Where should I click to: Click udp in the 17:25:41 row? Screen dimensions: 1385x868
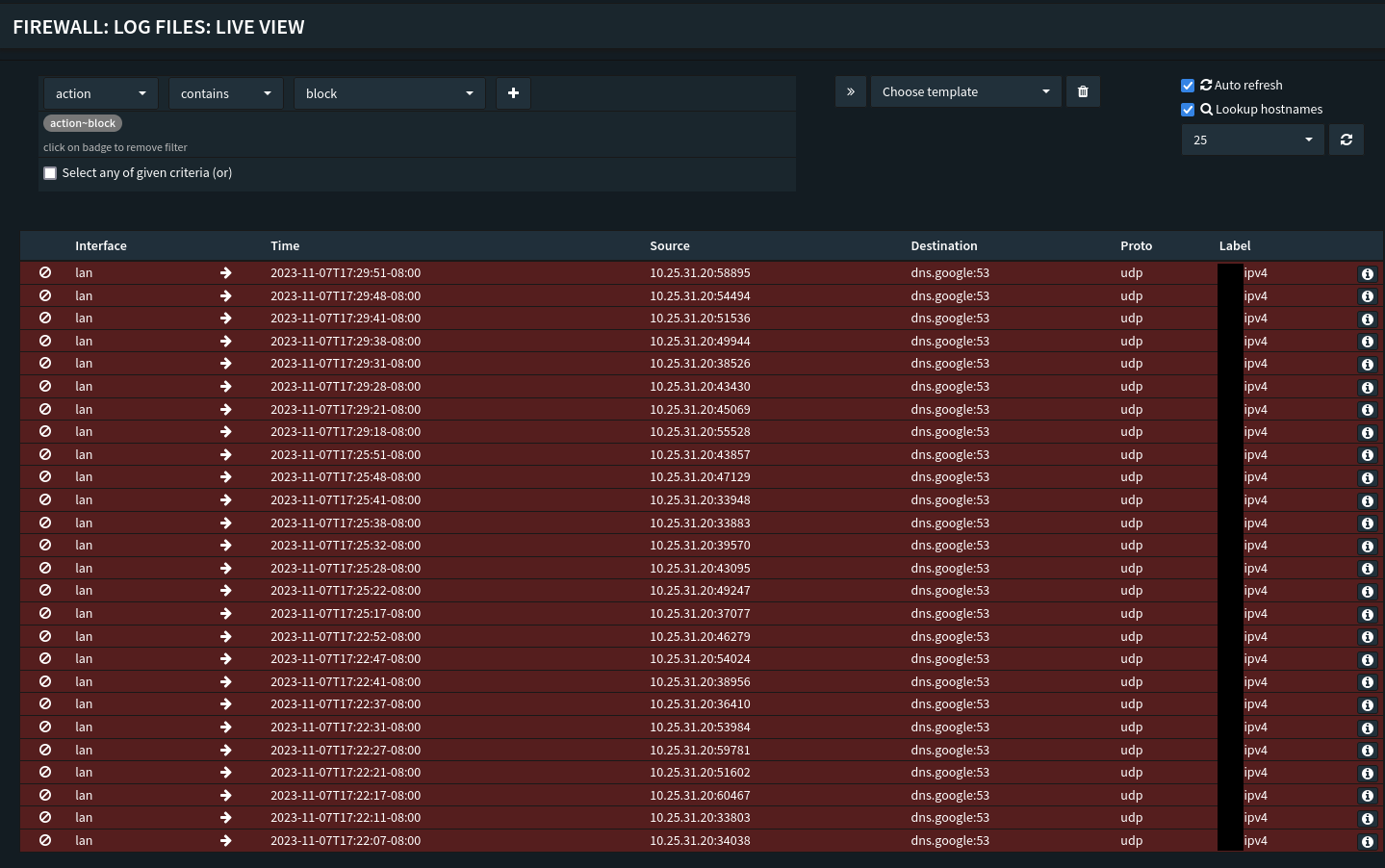click(1131, 500)
